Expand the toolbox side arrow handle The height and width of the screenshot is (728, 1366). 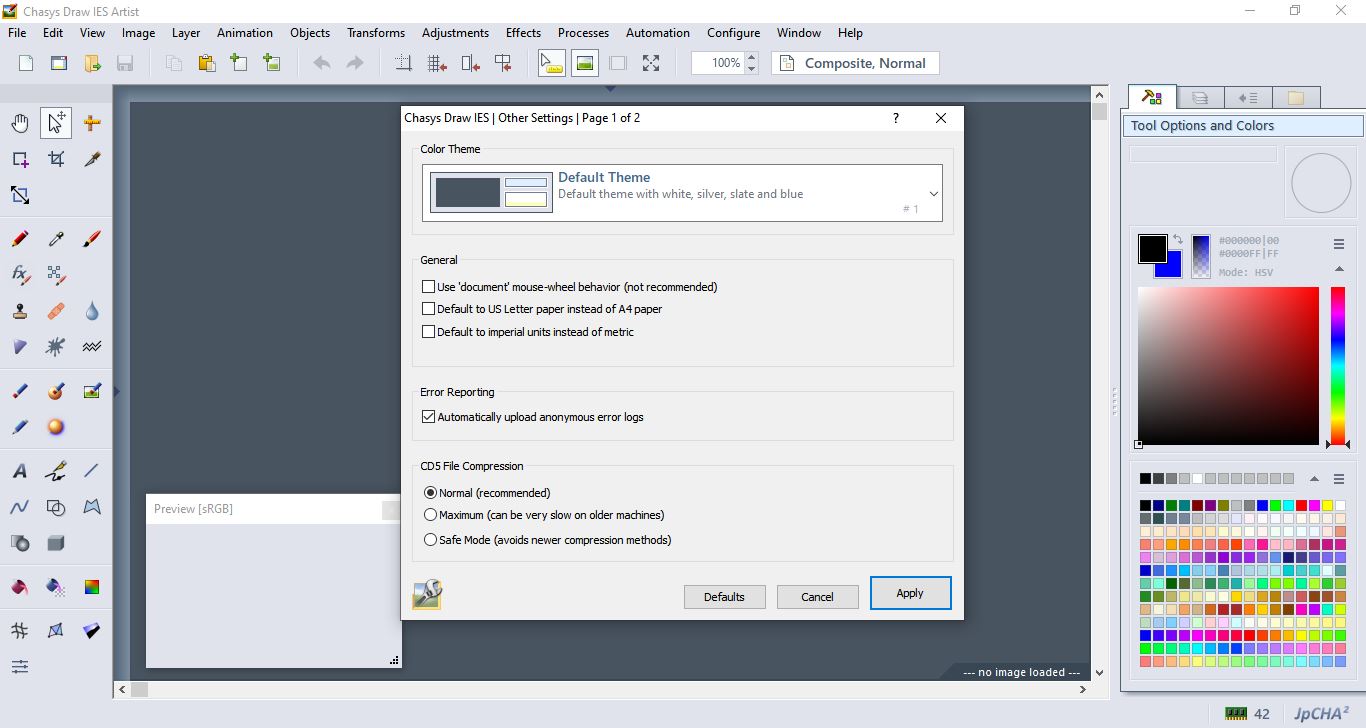pyautogui.click(x=116, y=392)
